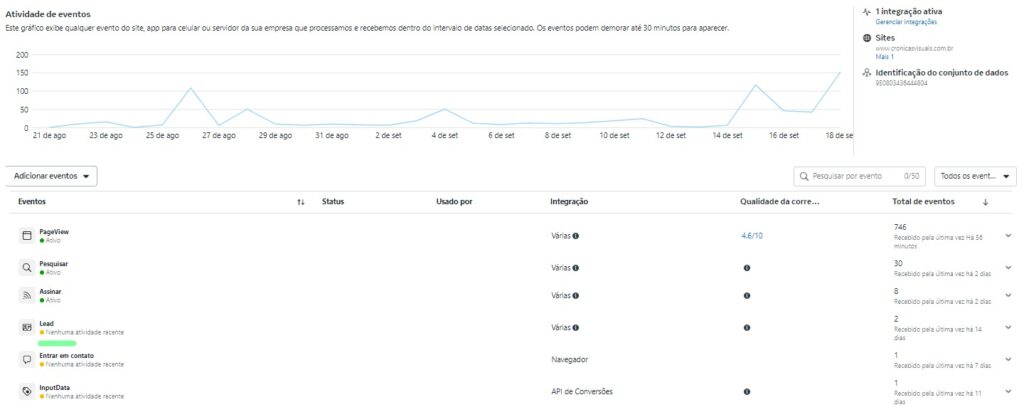
Task: Open the Gerenciar integrações link
Action: [907, 21]
